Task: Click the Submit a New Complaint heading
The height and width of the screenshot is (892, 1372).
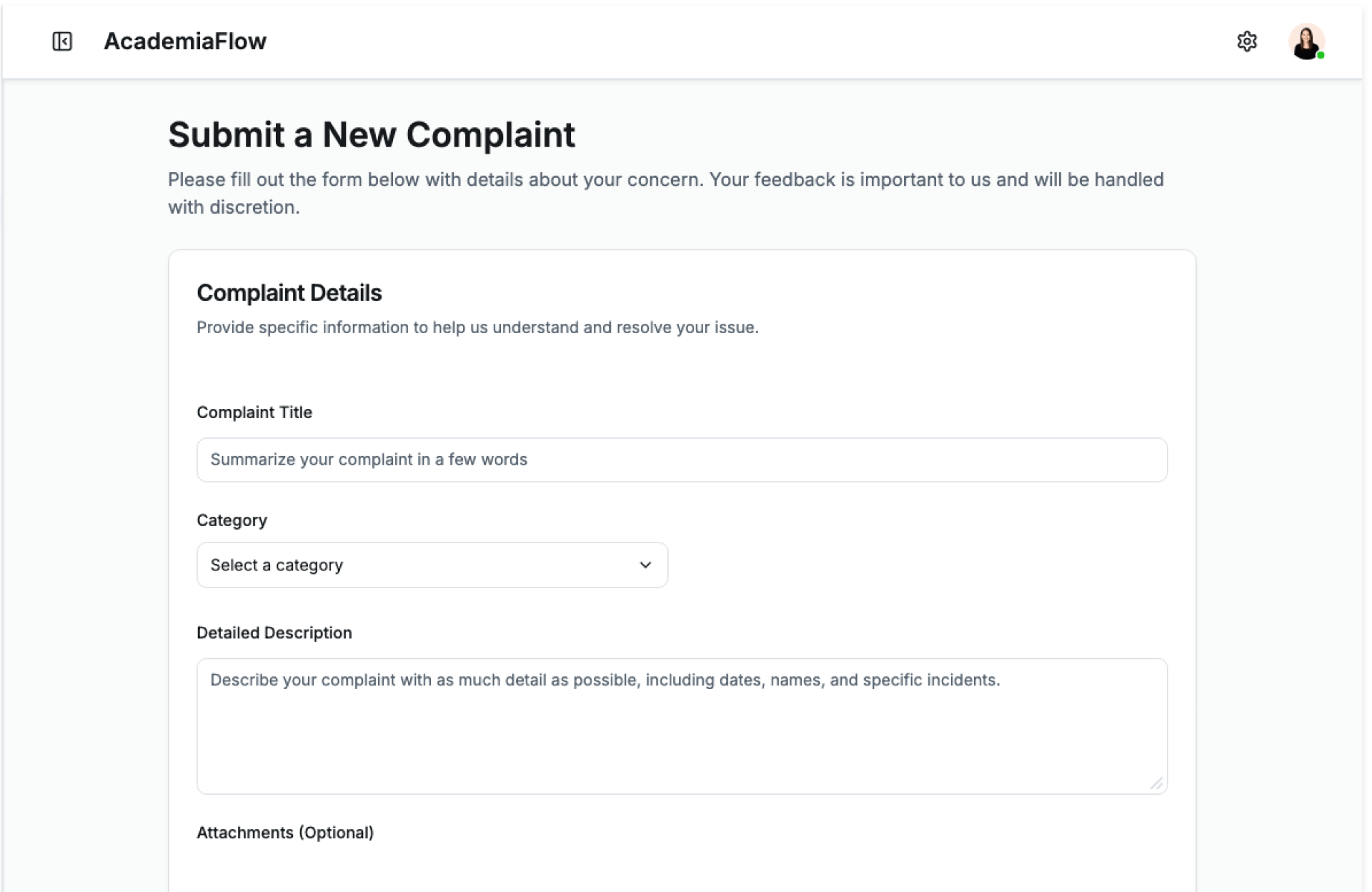Action: coord(372,134)
